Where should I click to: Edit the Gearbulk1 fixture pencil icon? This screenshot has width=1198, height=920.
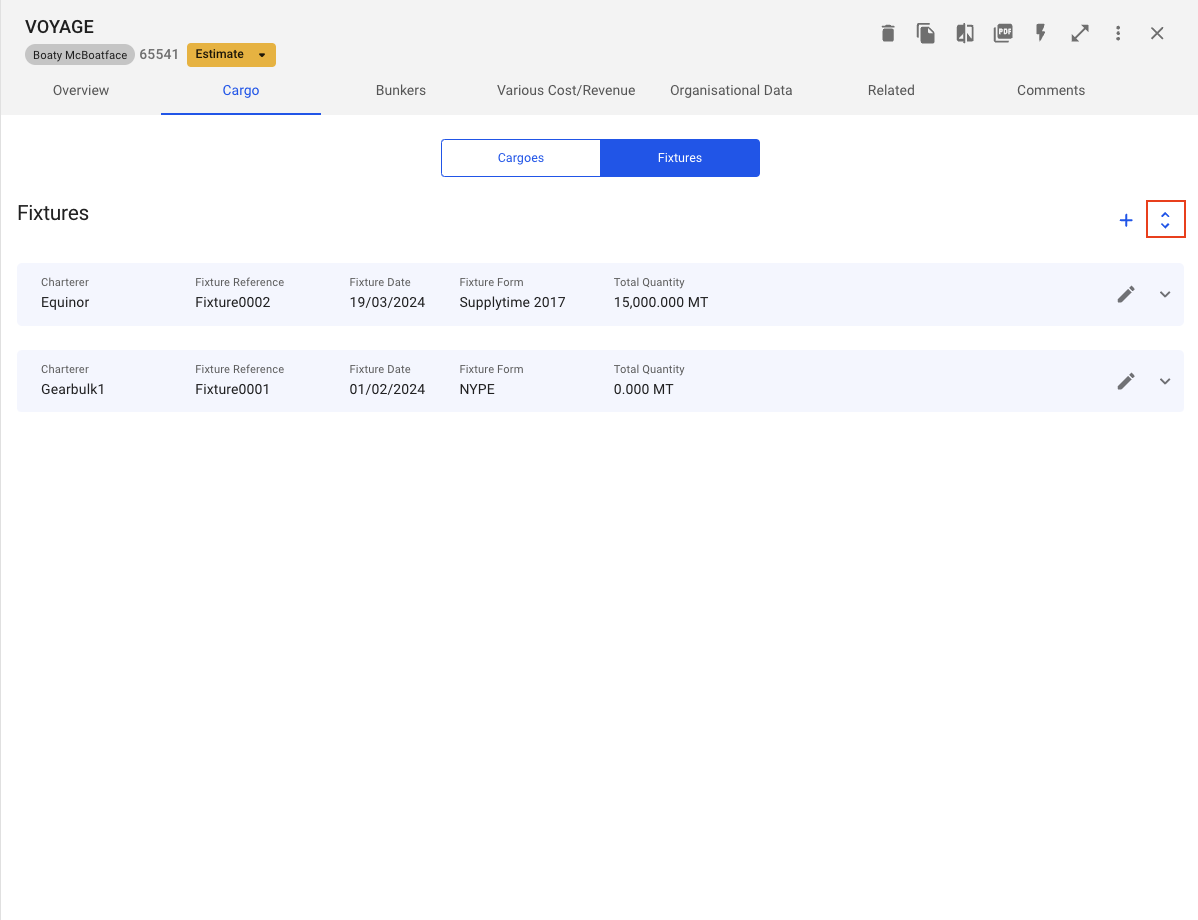1126,381
